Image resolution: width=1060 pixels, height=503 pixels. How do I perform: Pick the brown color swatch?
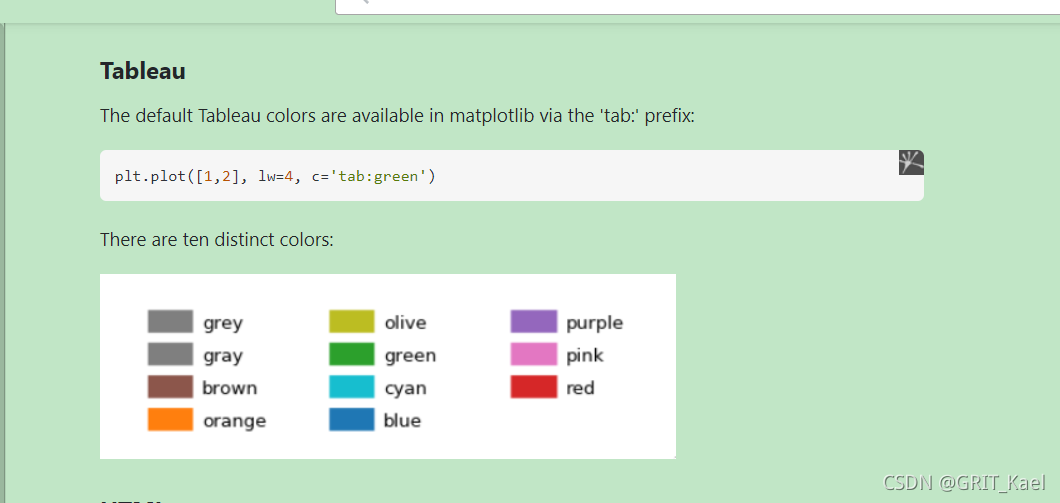[170, 387]
